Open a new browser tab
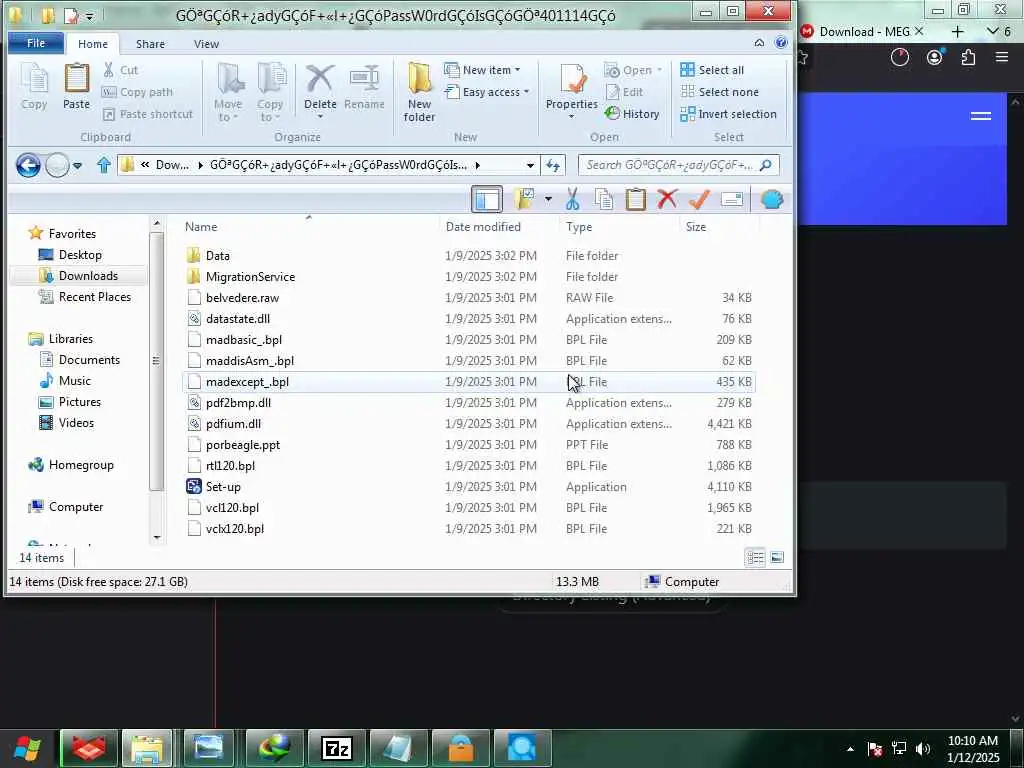 click(x=957, y=31)
